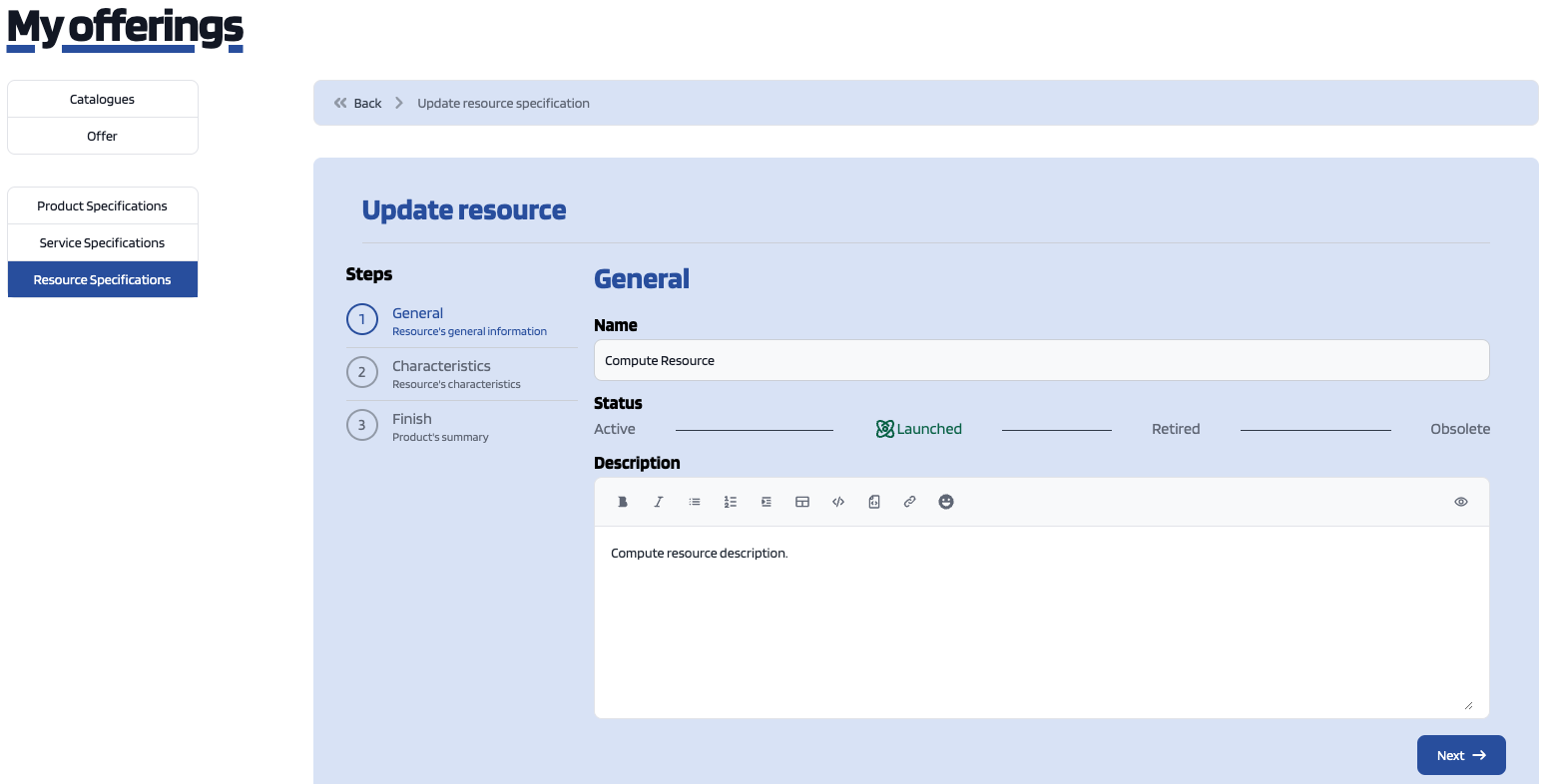The image size is (1546, 784).
Task: Apply bold formatting in the description editor
Action: click(623, 502)
